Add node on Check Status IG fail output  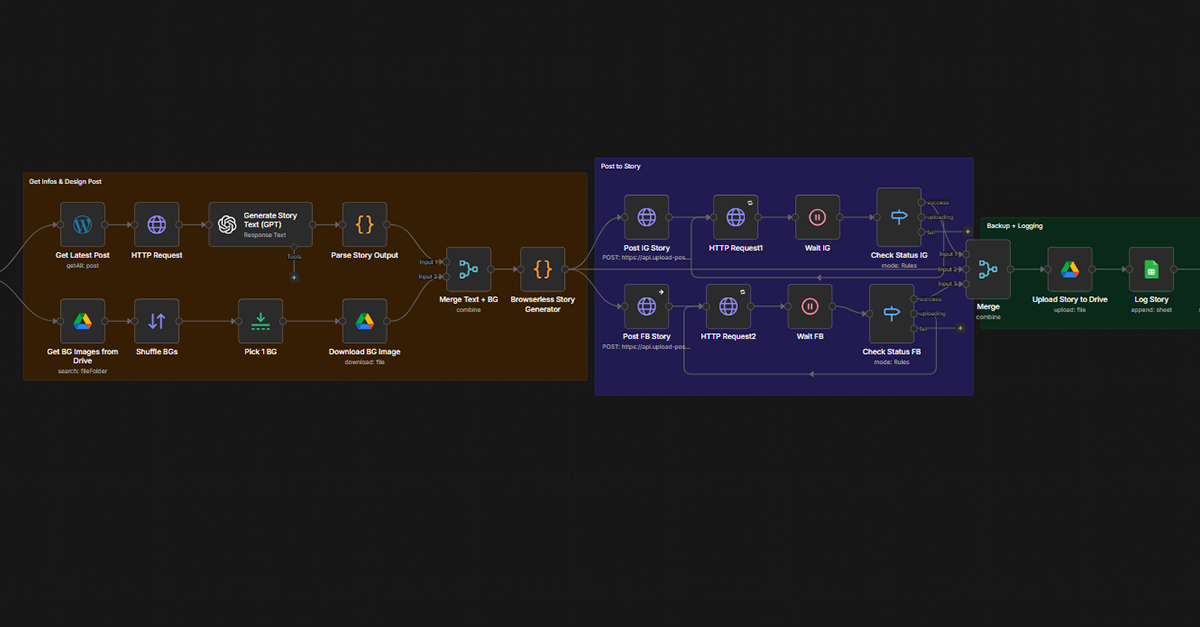(967, 232)
